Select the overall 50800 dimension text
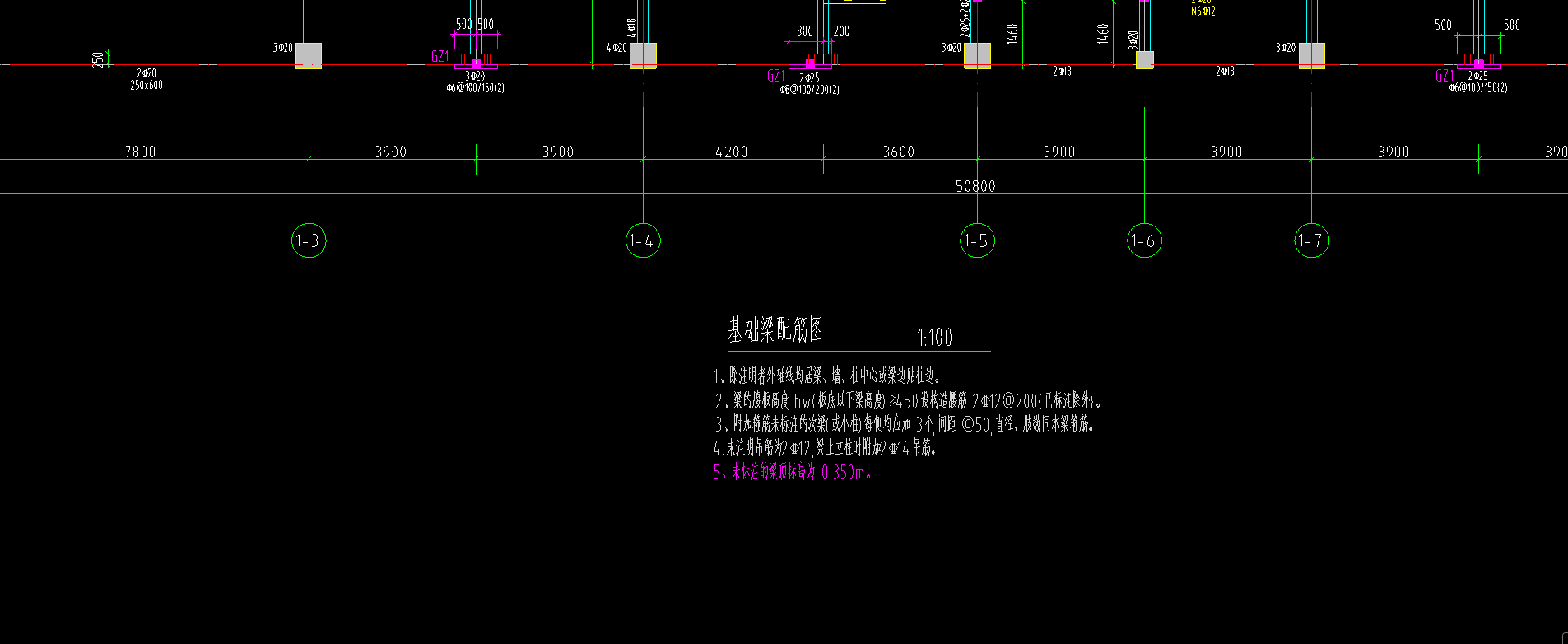 coord(975,186)
